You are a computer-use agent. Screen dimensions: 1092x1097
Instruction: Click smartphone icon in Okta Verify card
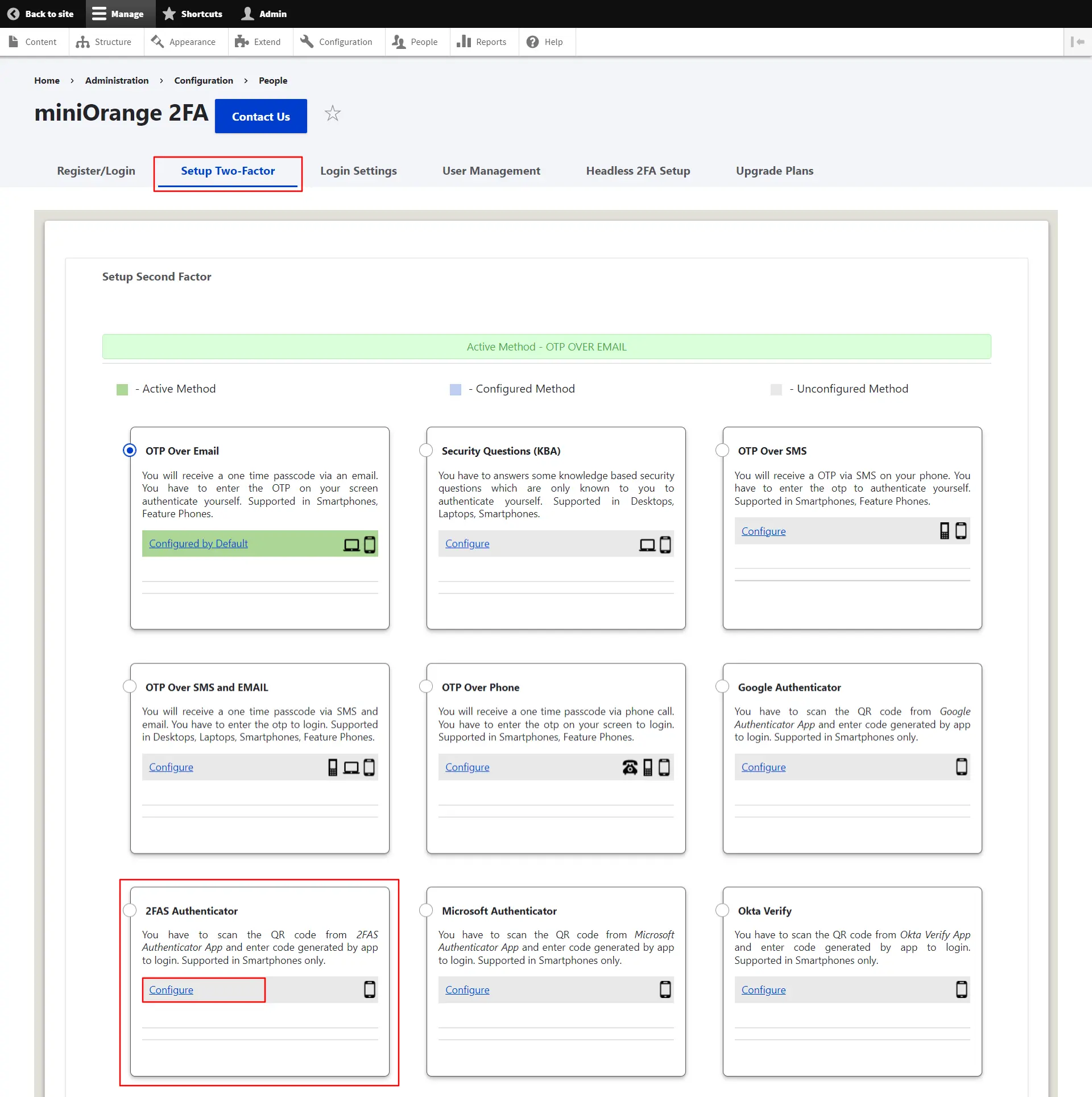click(962, 989)
